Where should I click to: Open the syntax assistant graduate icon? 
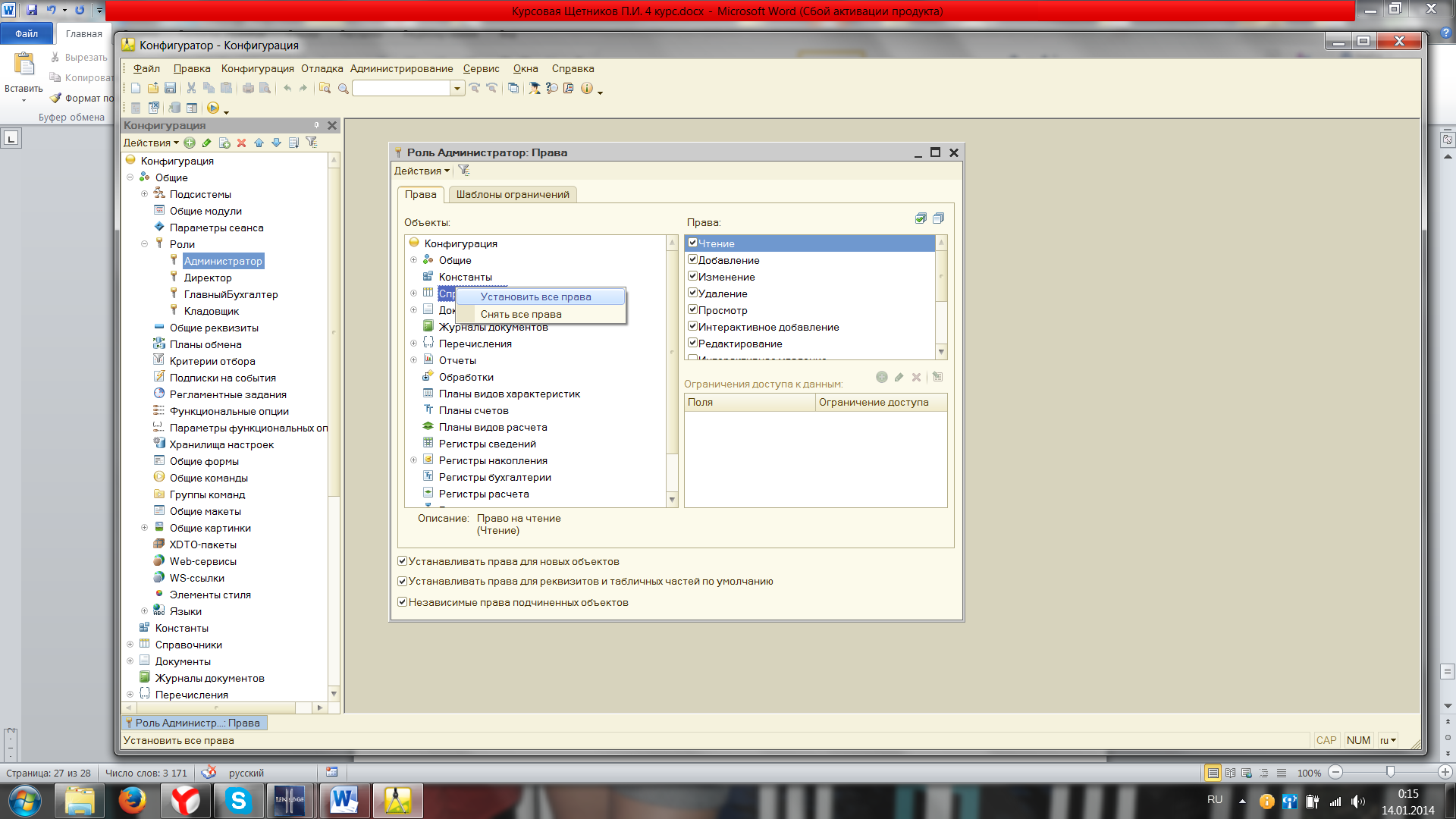534,88
